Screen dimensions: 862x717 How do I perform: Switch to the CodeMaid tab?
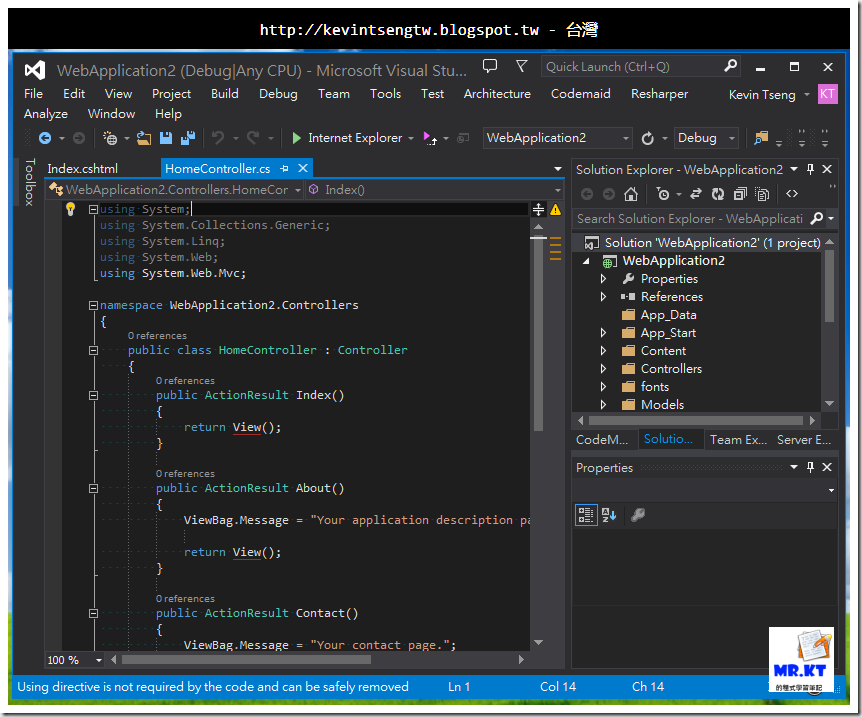click(602, 440)
